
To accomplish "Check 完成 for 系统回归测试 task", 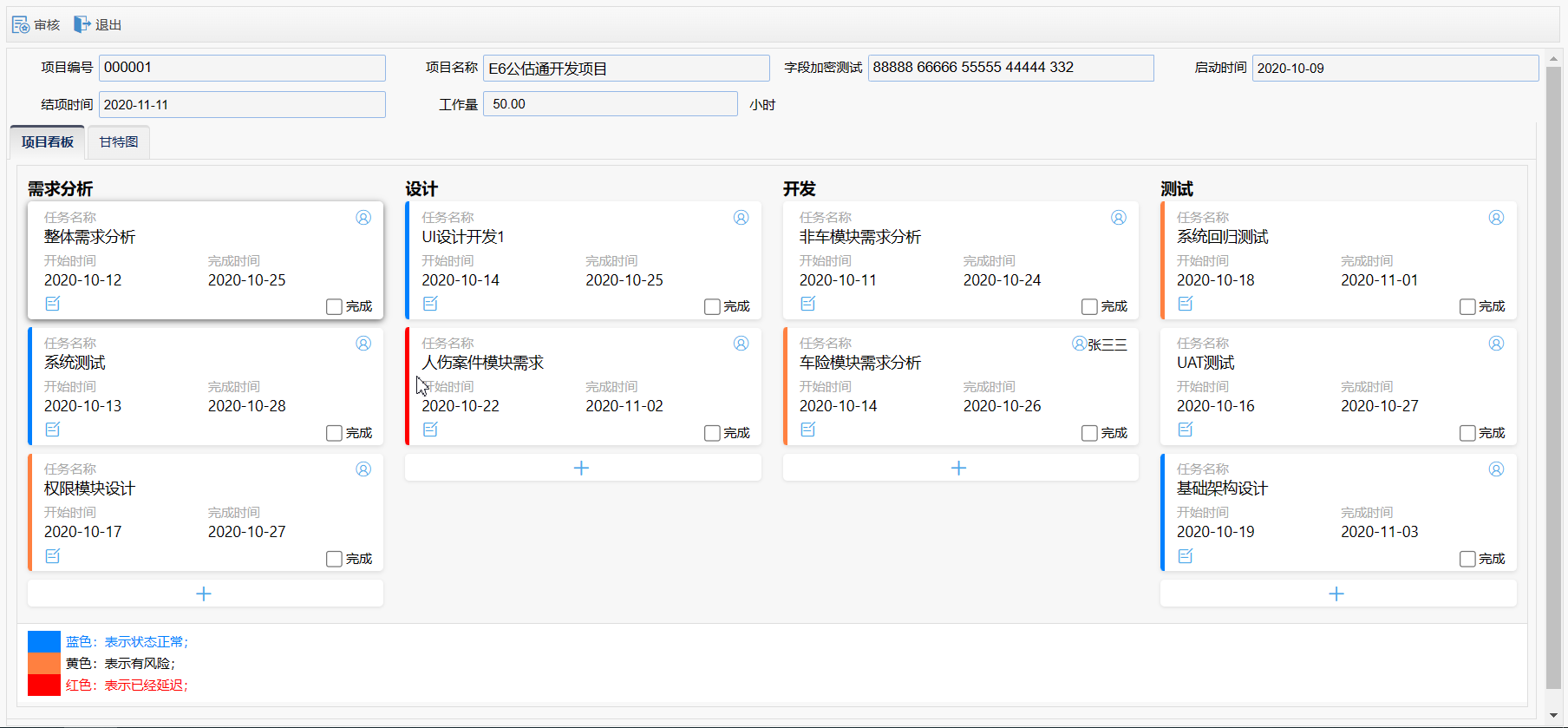I will (1467, 306).
